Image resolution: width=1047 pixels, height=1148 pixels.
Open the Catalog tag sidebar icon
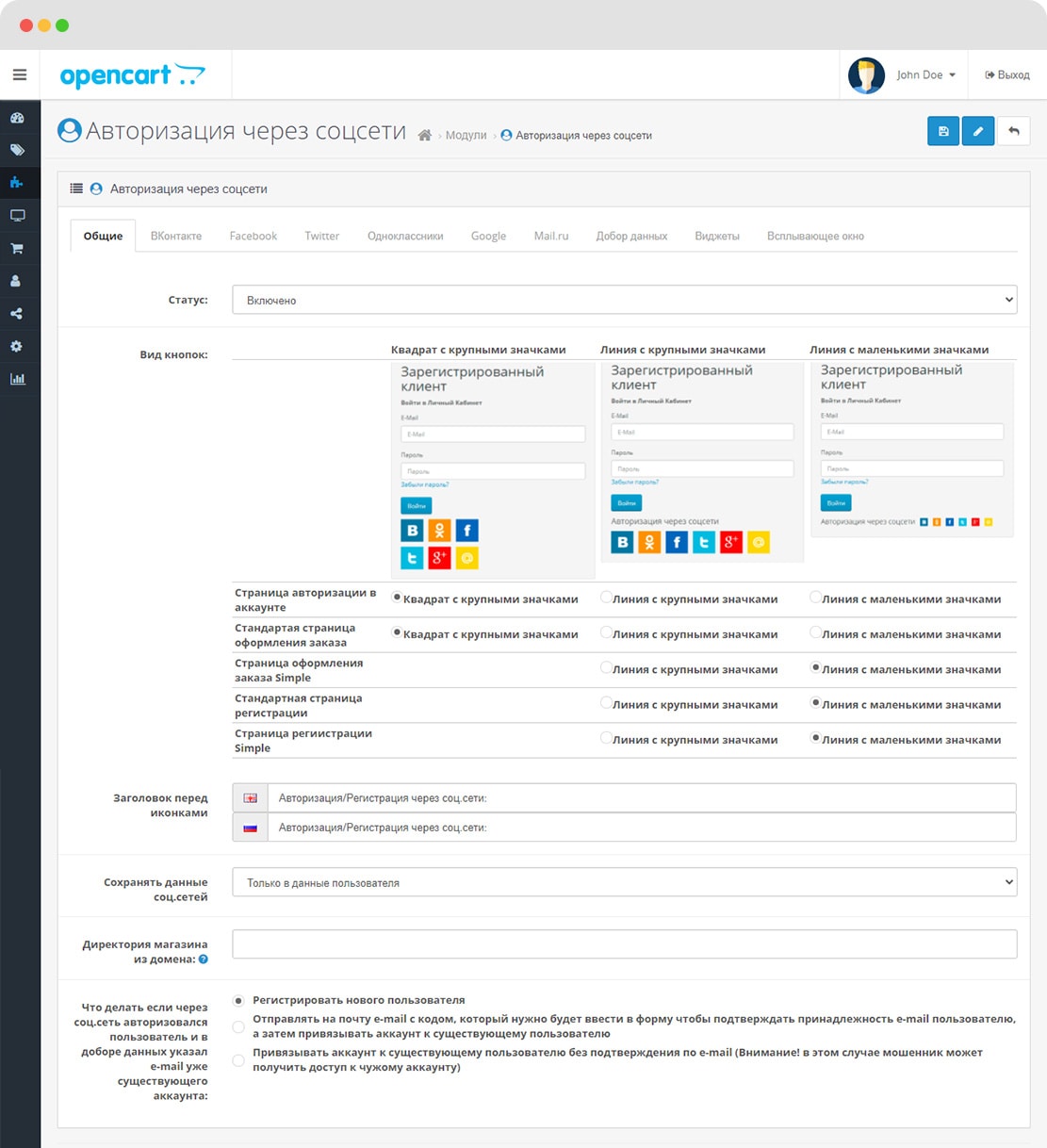pos(17,150)
